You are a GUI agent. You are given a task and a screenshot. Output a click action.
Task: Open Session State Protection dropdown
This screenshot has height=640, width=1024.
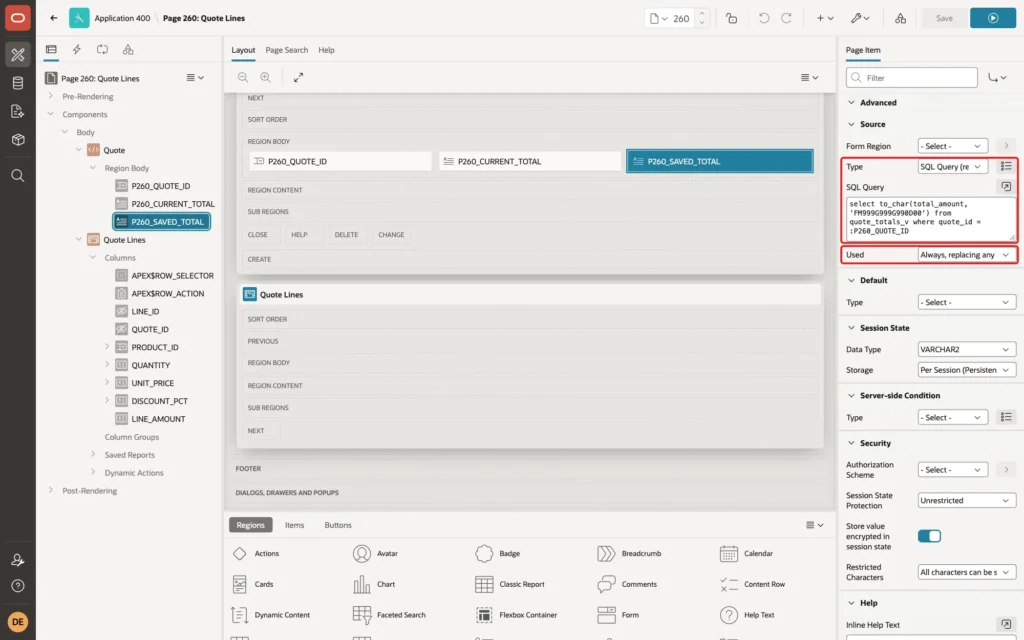967,500
